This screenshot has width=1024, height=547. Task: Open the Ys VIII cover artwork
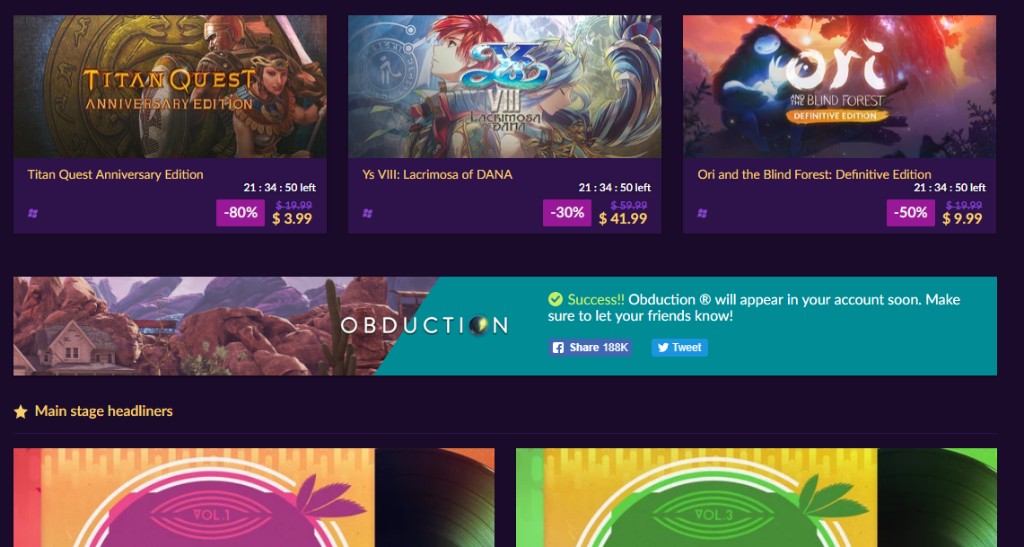point(504,87)
